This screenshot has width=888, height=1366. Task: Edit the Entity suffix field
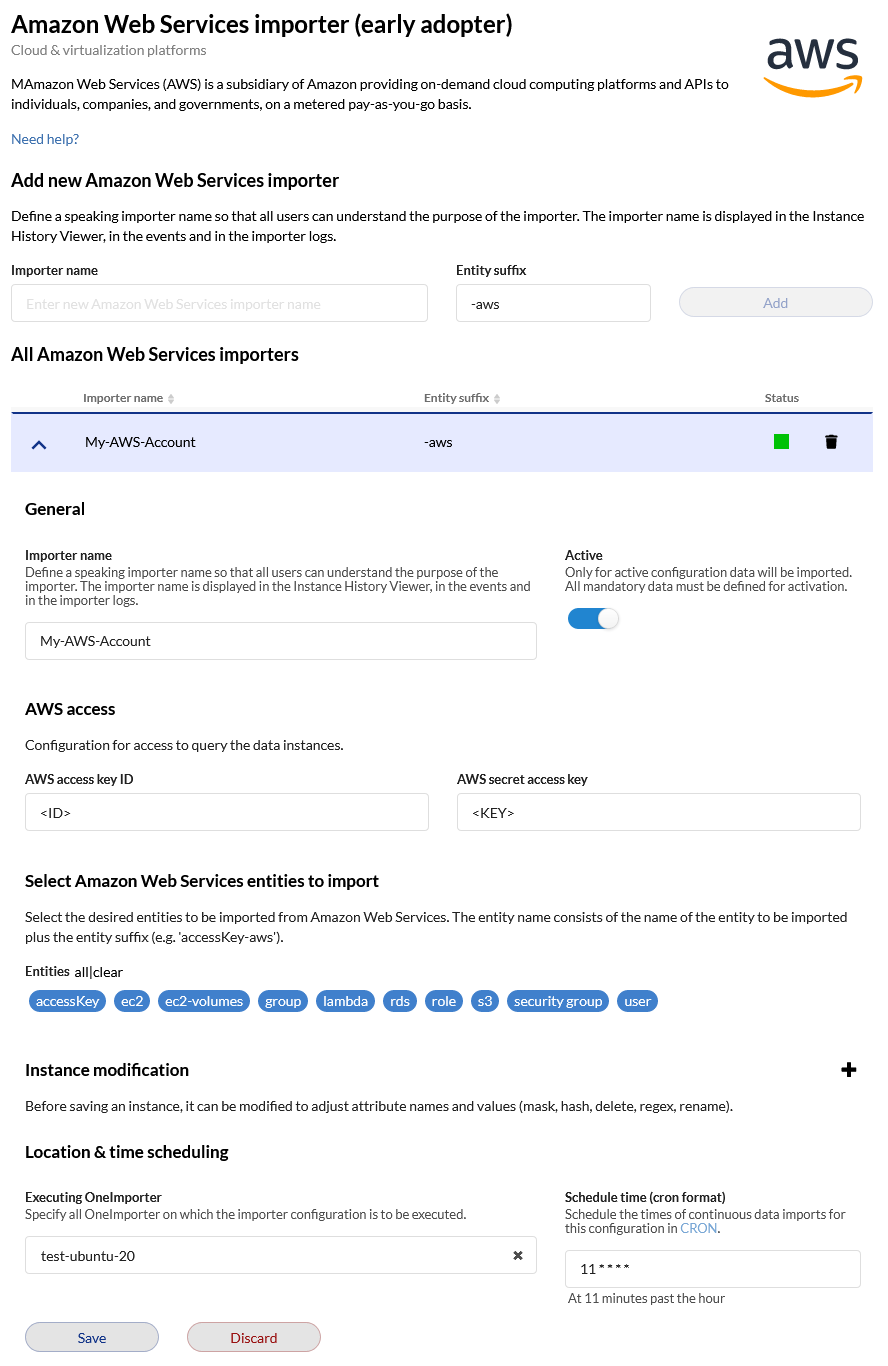553,304
